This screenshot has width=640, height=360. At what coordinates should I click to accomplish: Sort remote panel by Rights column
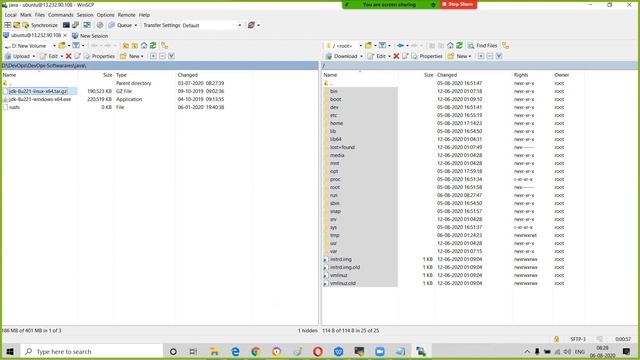[521, 75]
